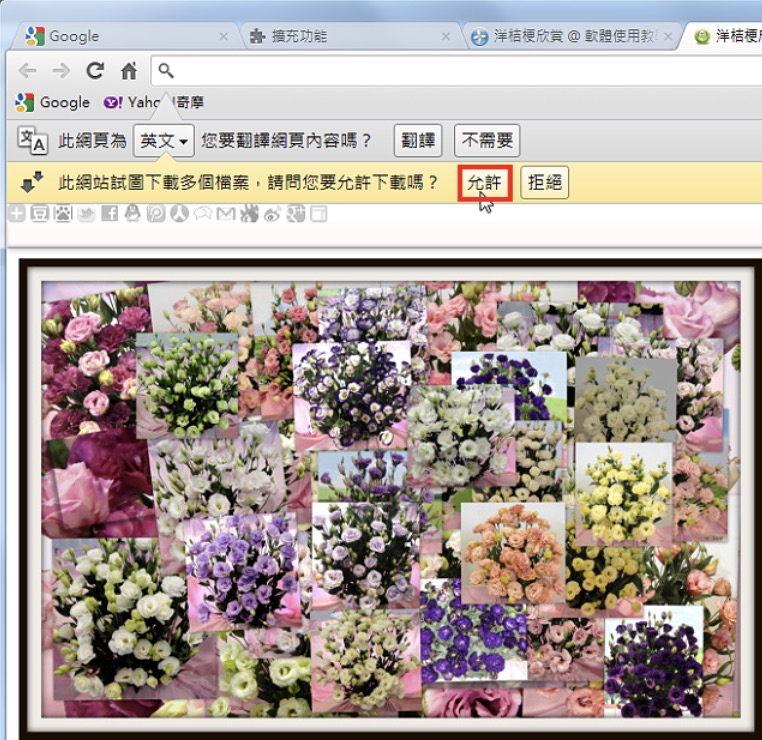This screenshot has height=740, width=762.
Task: Click the plus share icon
Action: point(16,213)
